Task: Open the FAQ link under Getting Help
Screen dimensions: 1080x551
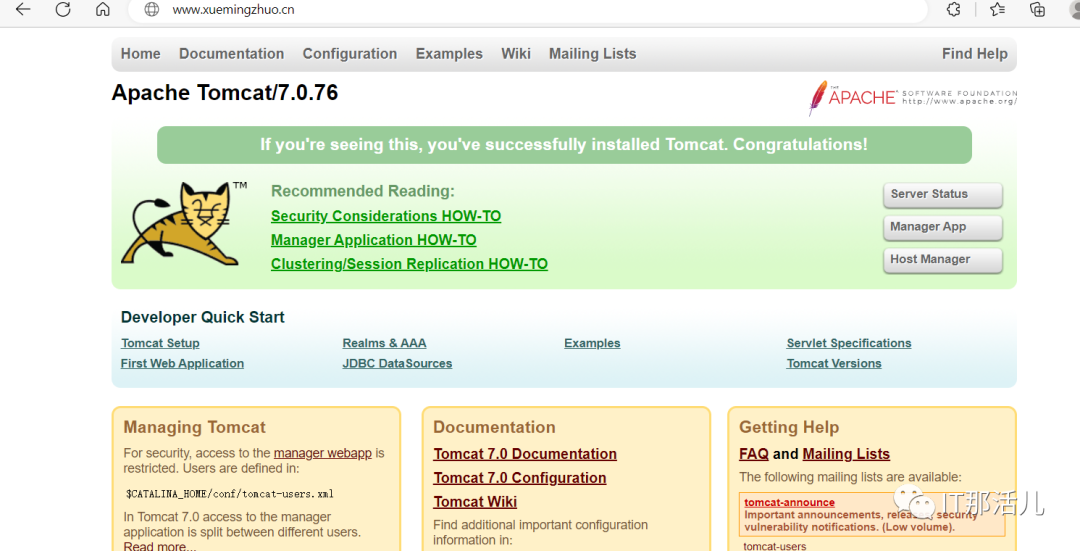Action: coord(754,454)
